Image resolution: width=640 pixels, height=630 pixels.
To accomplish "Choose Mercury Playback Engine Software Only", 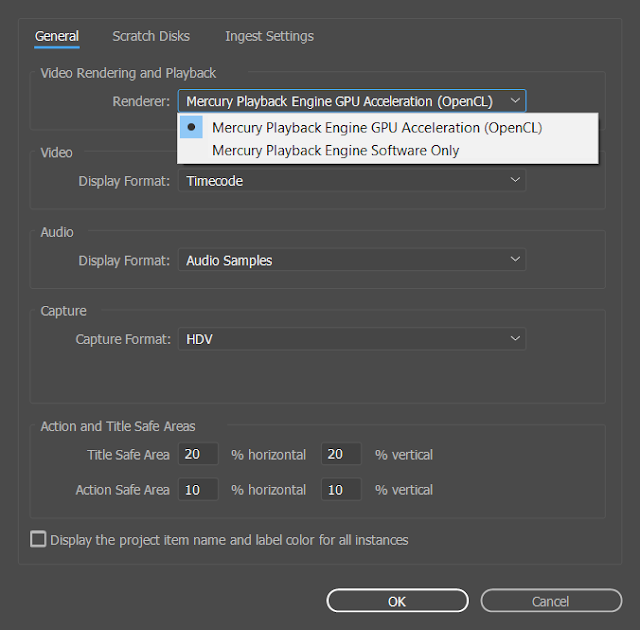I will (x=388, y=151).
